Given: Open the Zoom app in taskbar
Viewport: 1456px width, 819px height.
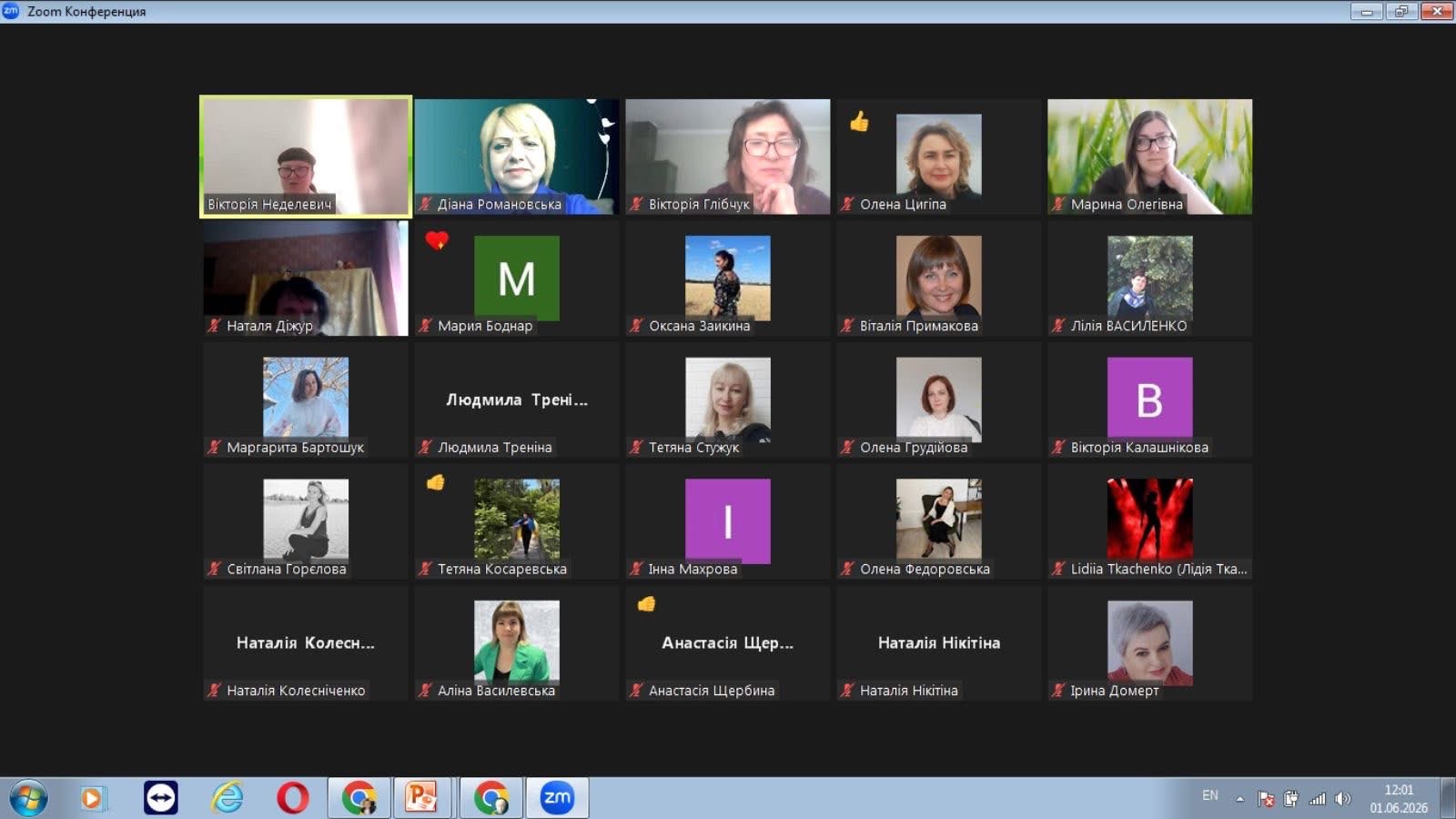Looking at the screenshot, I should [x=557, y=798].
